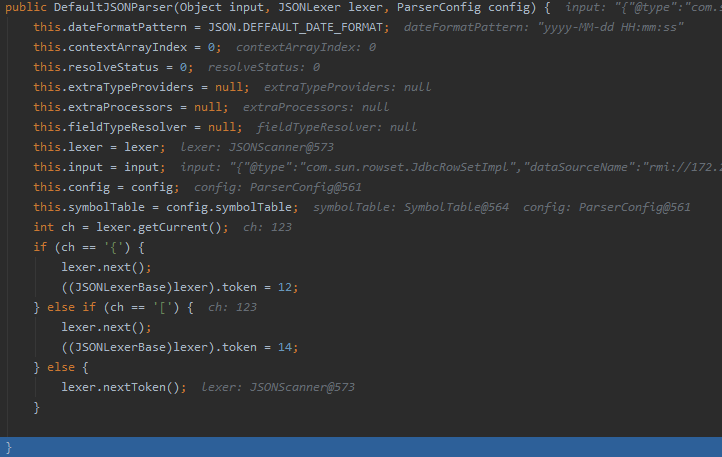Viewport: 722px width, 457px height.
Task: Click the line 'this.contextArrayIndex = 0;'
Action: coord(127,47)
